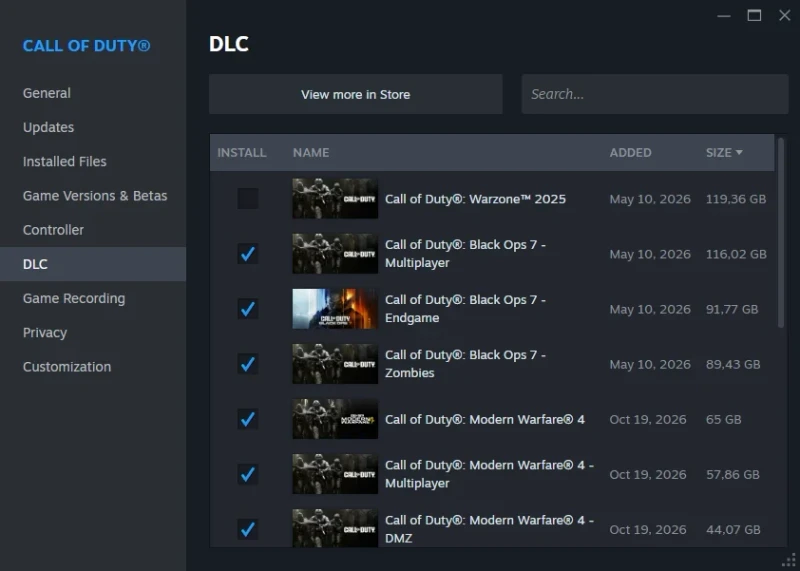The height and width of the screenshot is (571, 800).
Task: Select Modern Warfare 4 - DMZ name text
Action: [489, 529]
